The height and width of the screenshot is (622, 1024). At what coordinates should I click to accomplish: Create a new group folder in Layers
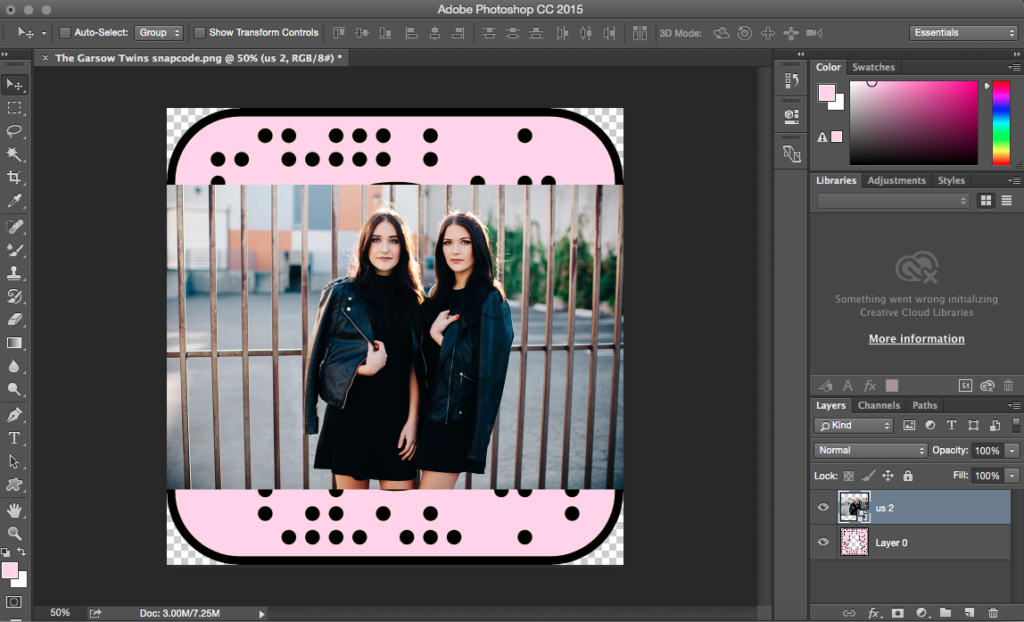coord(945,613)
